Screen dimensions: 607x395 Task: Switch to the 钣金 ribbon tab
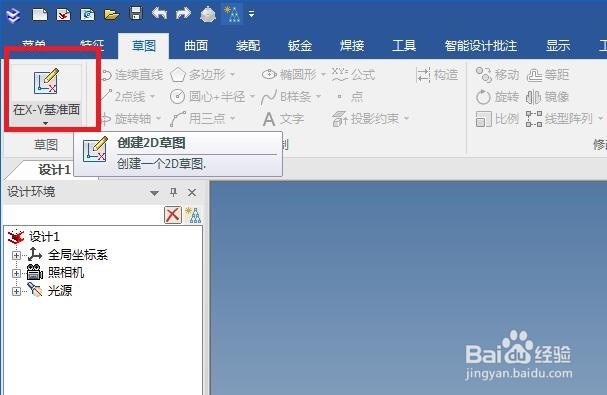point(300,46)
